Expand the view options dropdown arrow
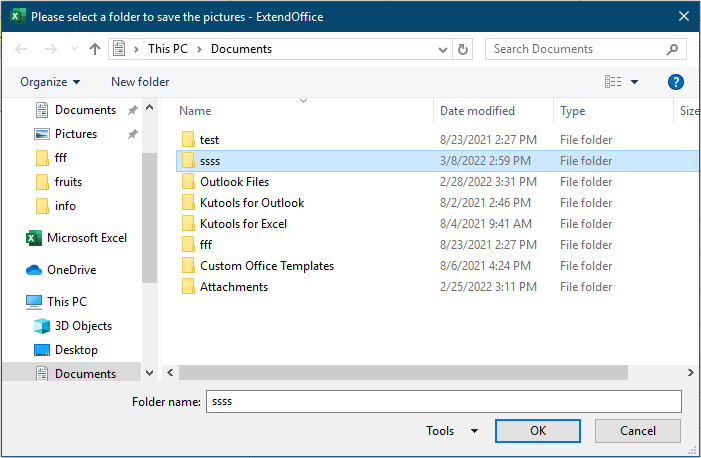 pos(635,82)
